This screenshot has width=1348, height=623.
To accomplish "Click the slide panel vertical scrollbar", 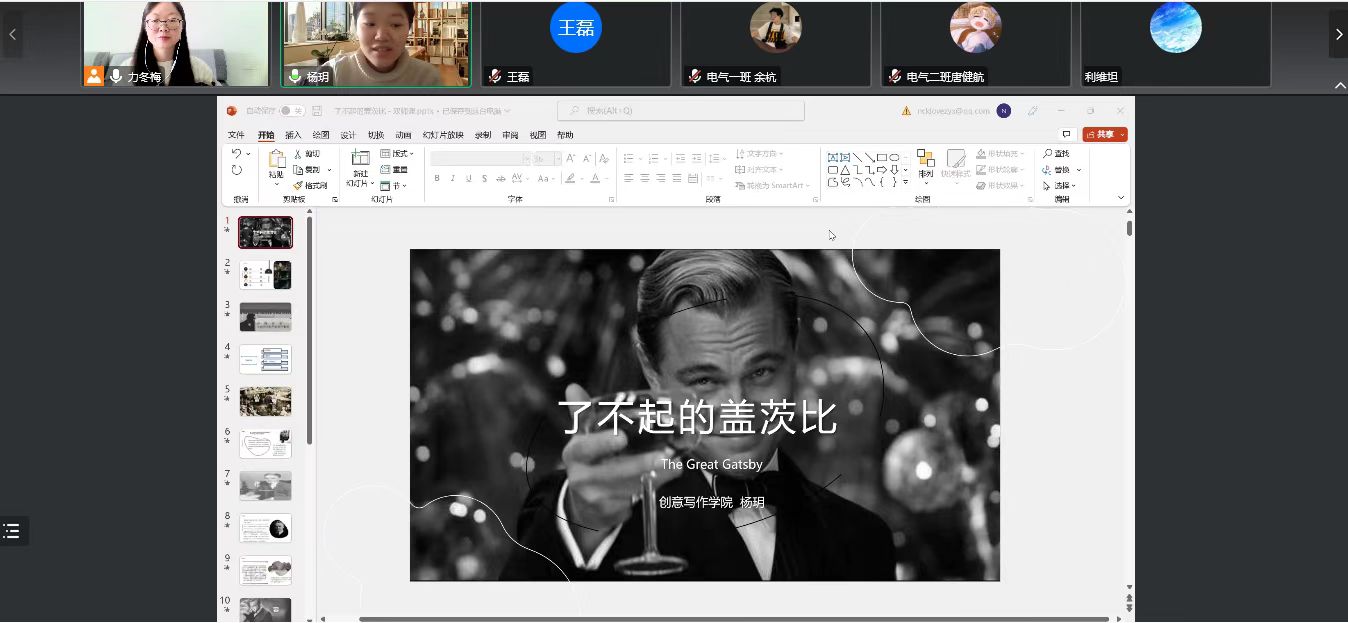I will 309,330.
